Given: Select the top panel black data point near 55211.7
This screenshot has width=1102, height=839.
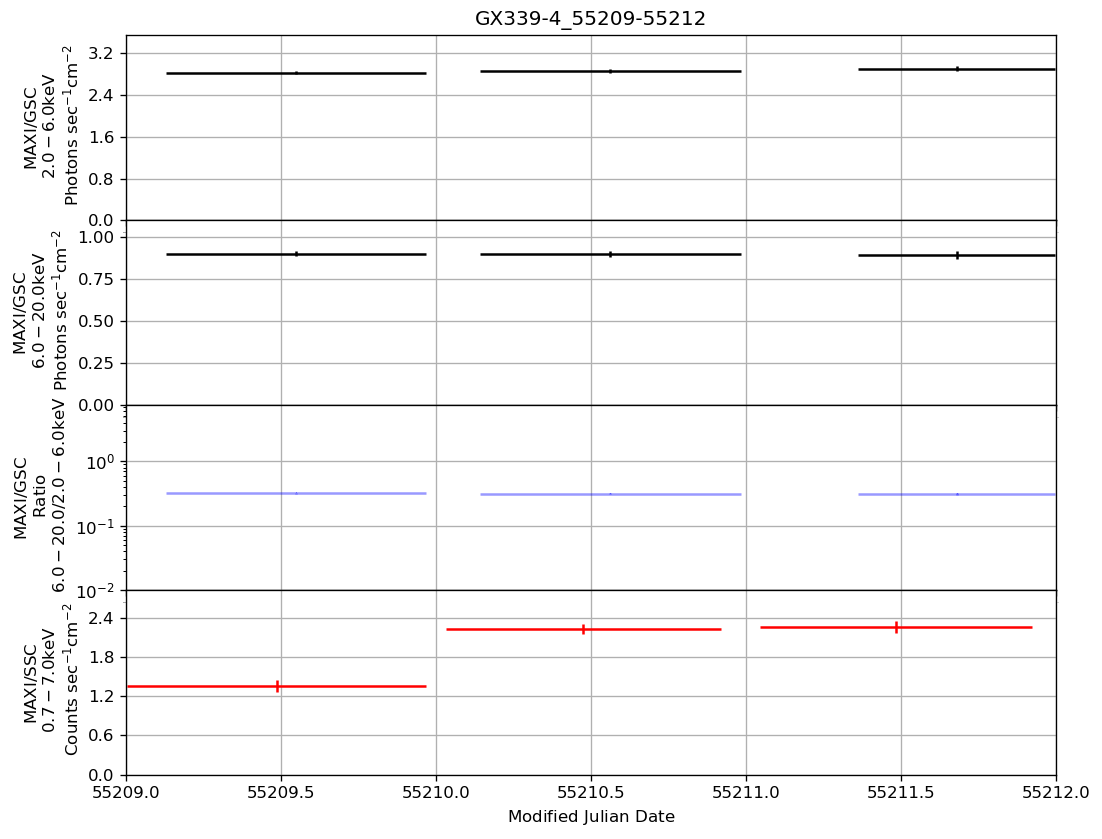Looking at the screenshot, I should coord(957,70).
